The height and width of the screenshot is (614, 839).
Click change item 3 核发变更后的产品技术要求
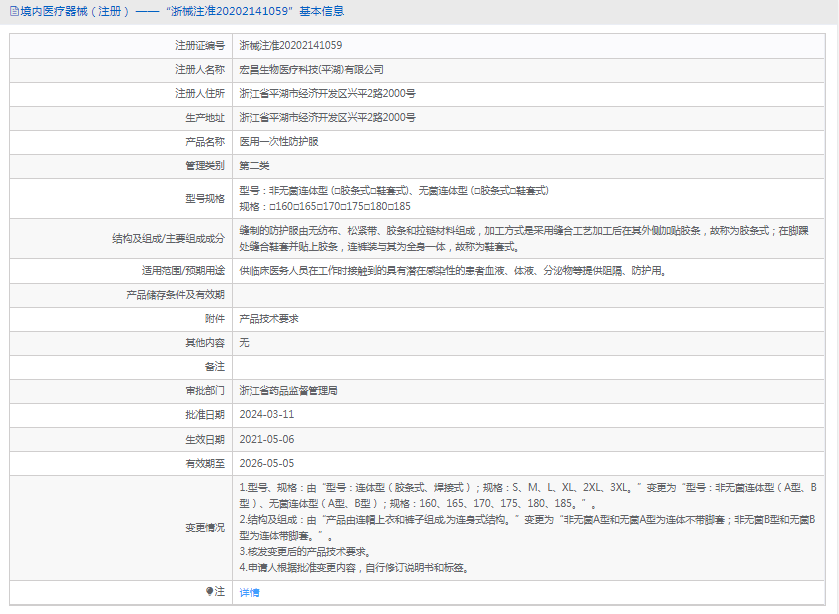pos(306,552)
